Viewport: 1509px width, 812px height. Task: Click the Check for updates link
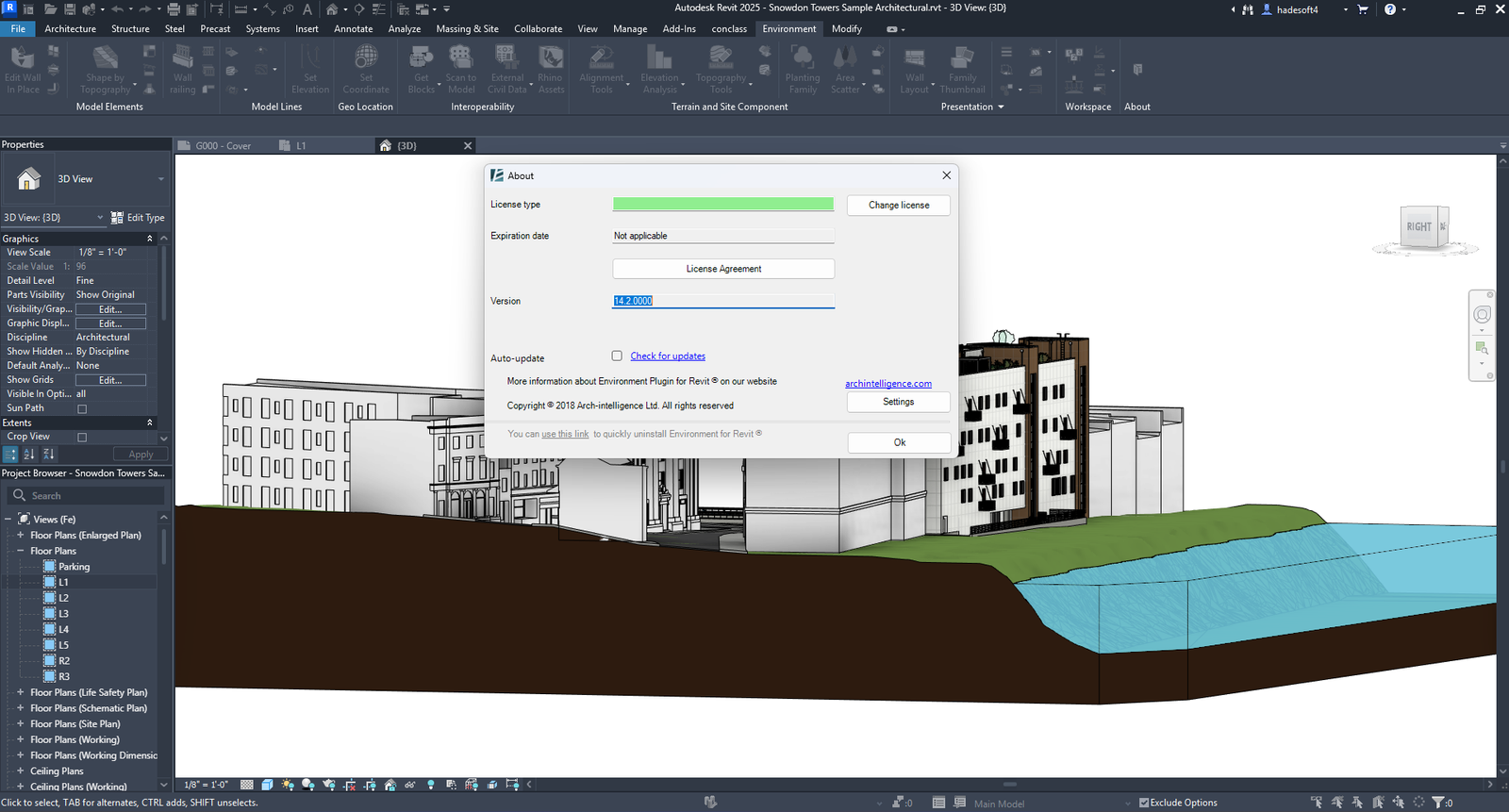click(668, 356)
